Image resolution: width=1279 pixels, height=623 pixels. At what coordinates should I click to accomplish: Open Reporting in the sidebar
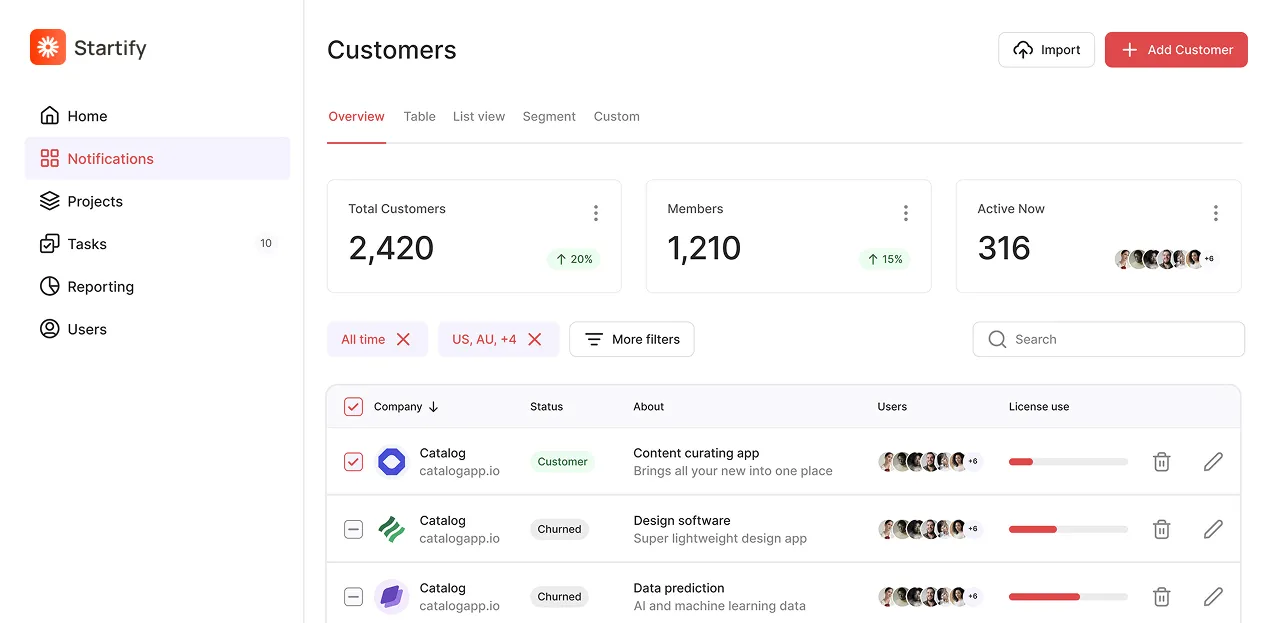[x=157, y=287]
